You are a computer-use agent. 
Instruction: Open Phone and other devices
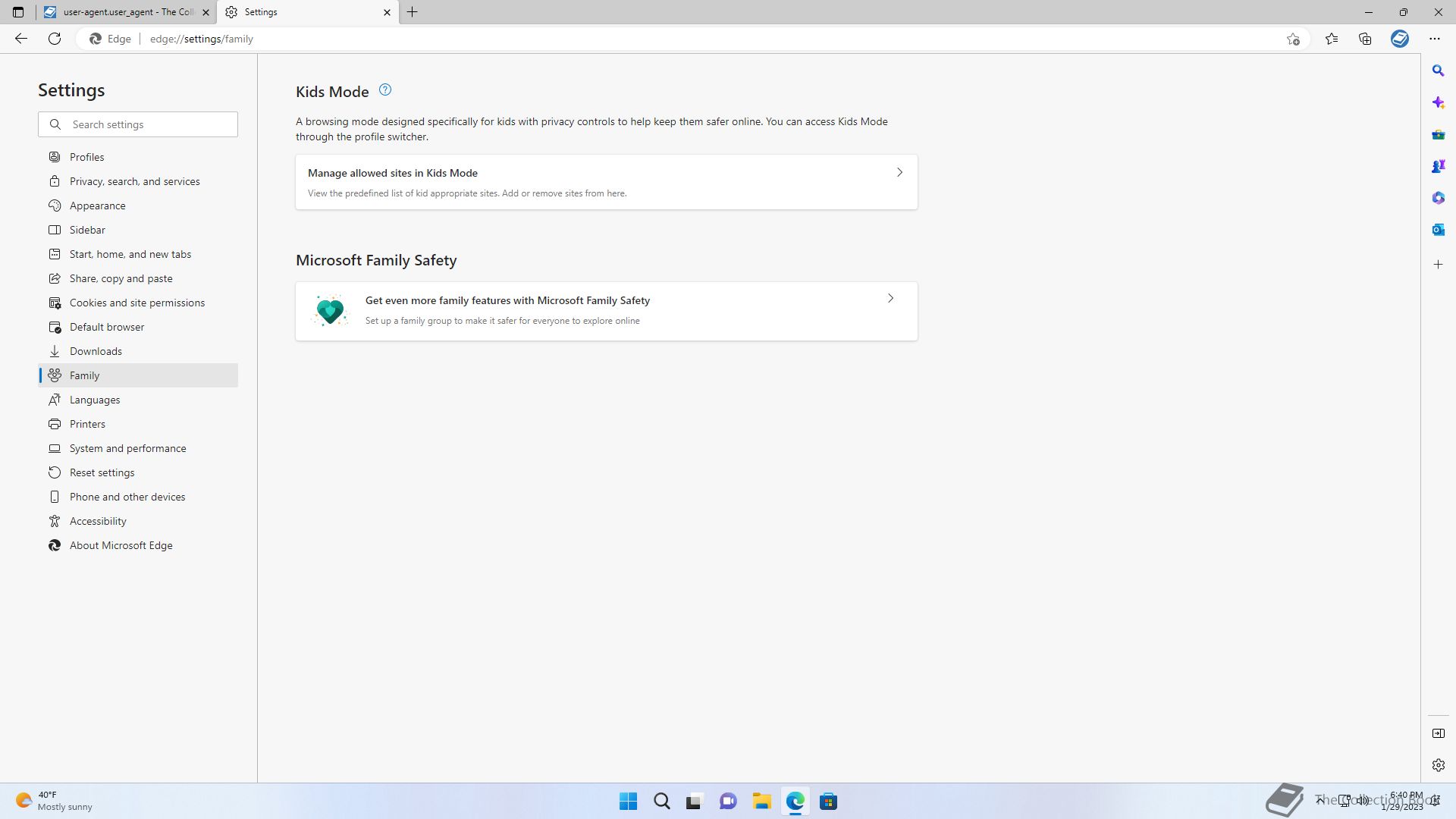click(138, 497)
